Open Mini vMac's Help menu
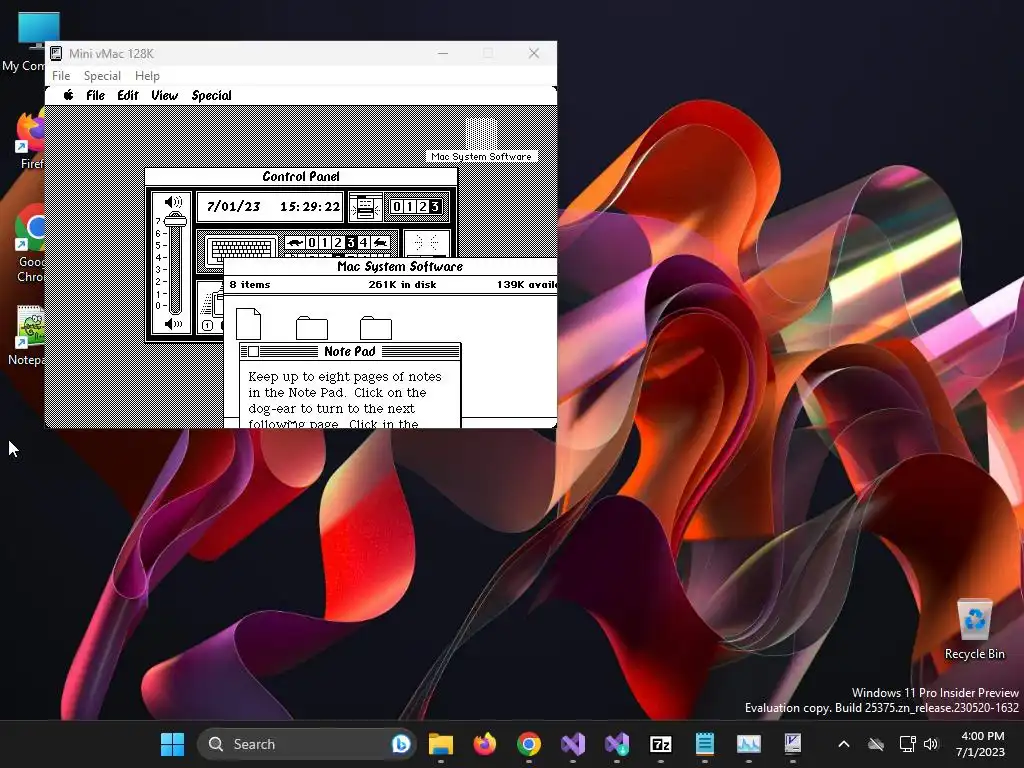This screenshot has height=768, width=1024. (x=147, y=76)
